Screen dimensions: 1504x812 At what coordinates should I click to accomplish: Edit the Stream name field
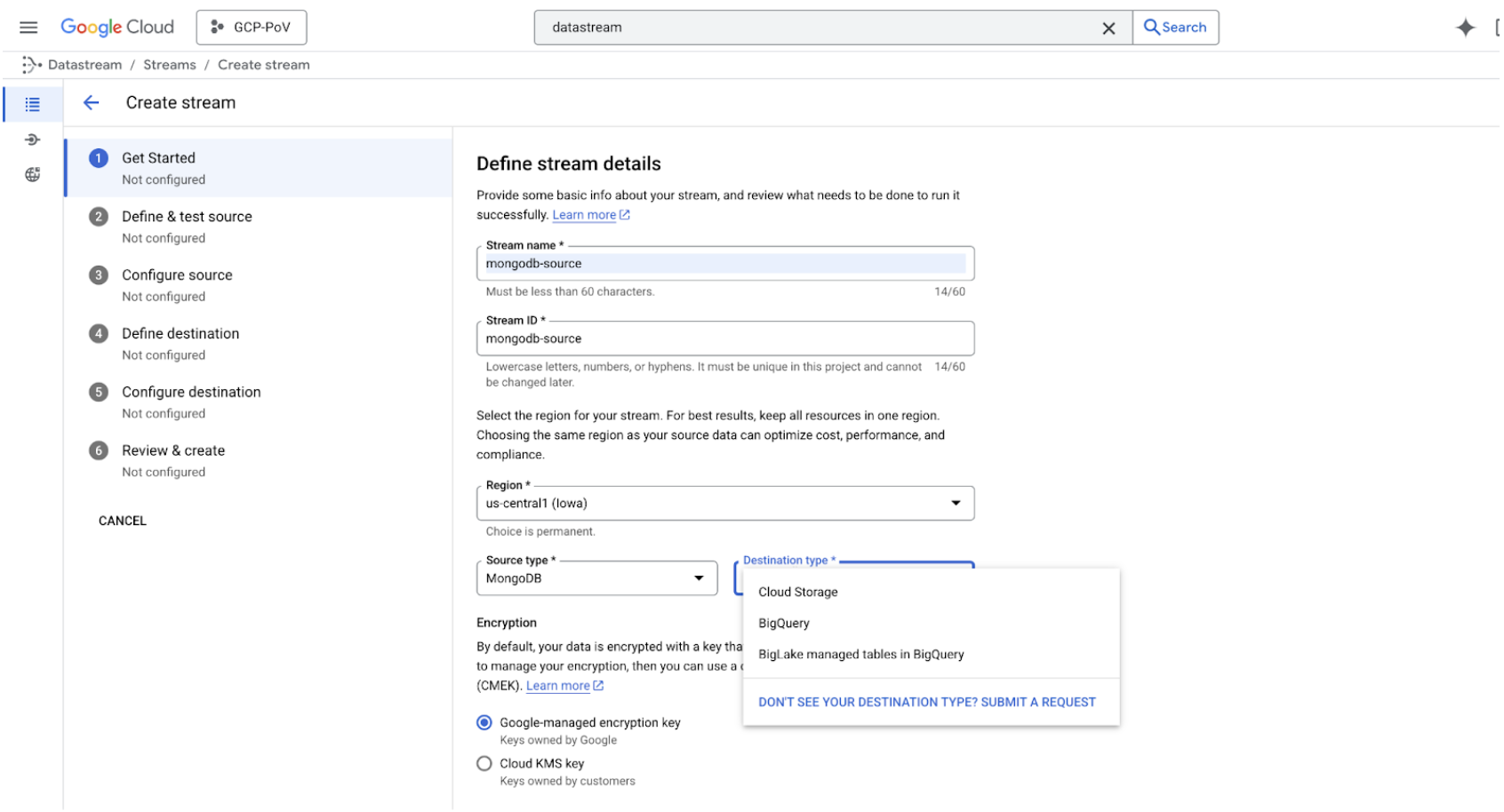coord(724,263)
